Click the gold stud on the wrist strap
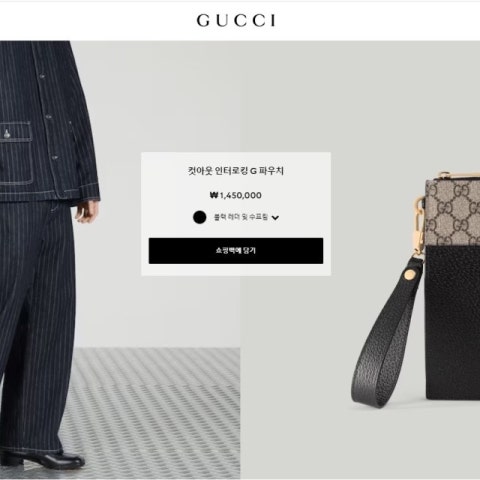The height and width of the screenshot is (480, 480). click(409, 275)
